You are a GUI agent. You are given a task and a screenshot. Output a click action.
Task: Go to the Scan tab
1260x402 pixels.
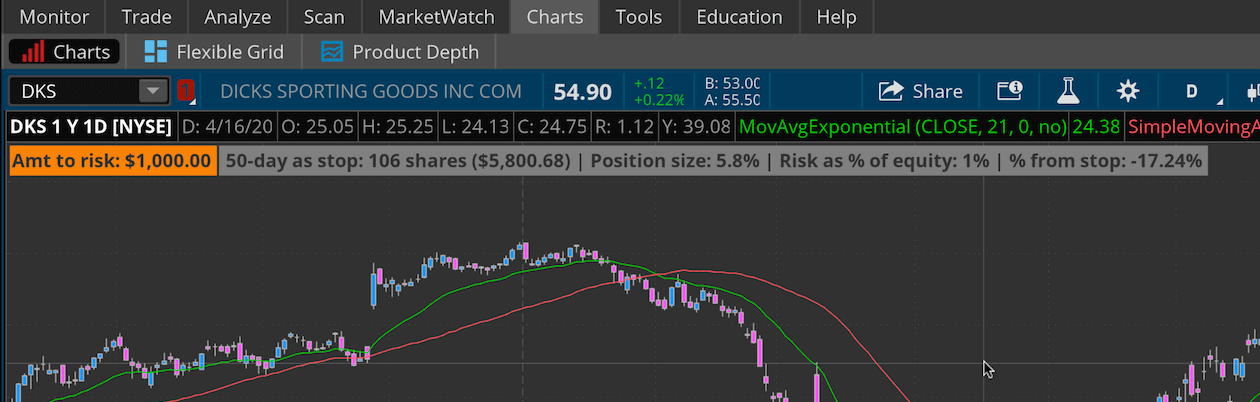pos(324,17)
